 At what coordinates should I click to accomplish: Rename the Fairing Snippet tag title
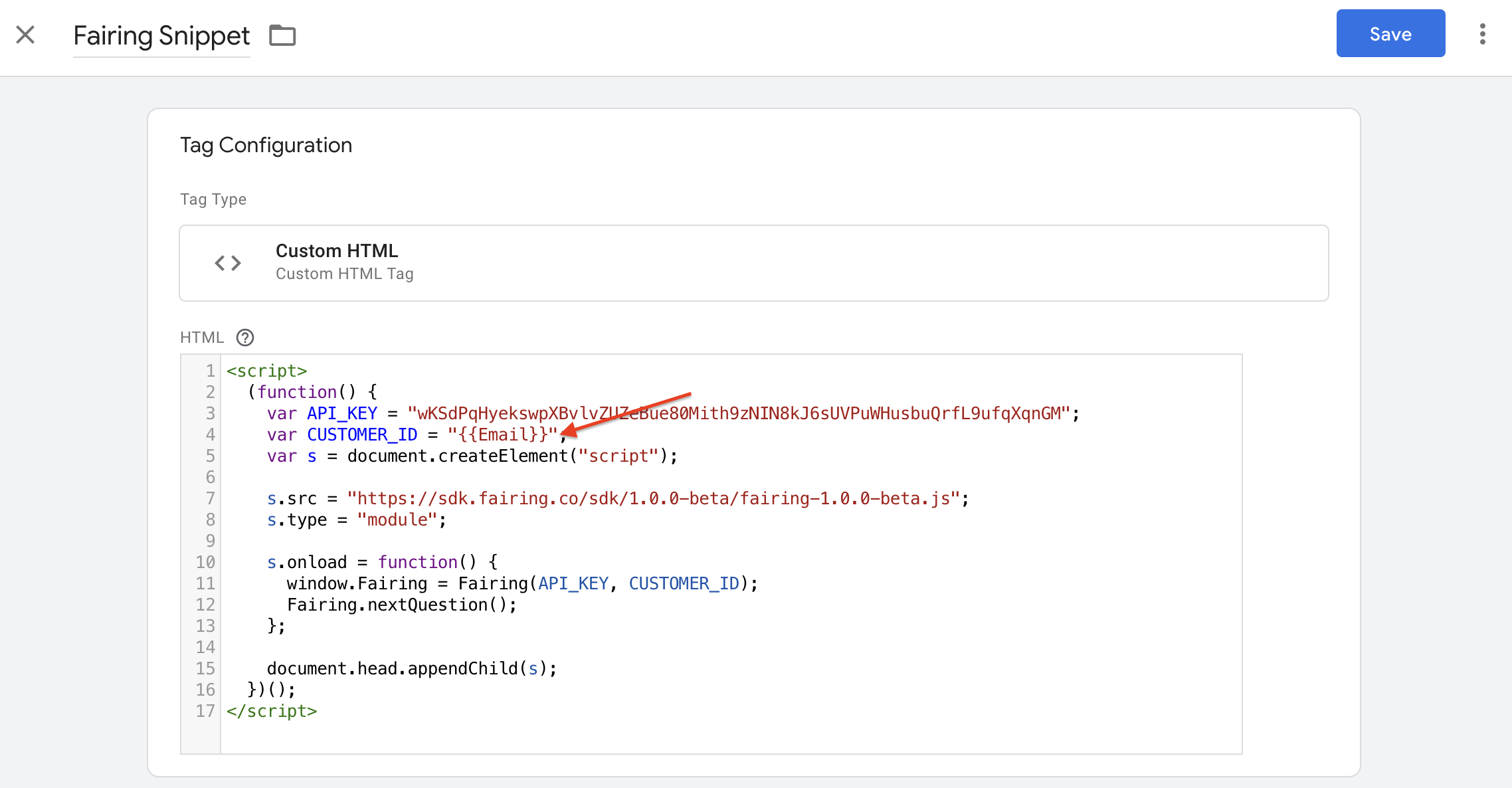161,36
